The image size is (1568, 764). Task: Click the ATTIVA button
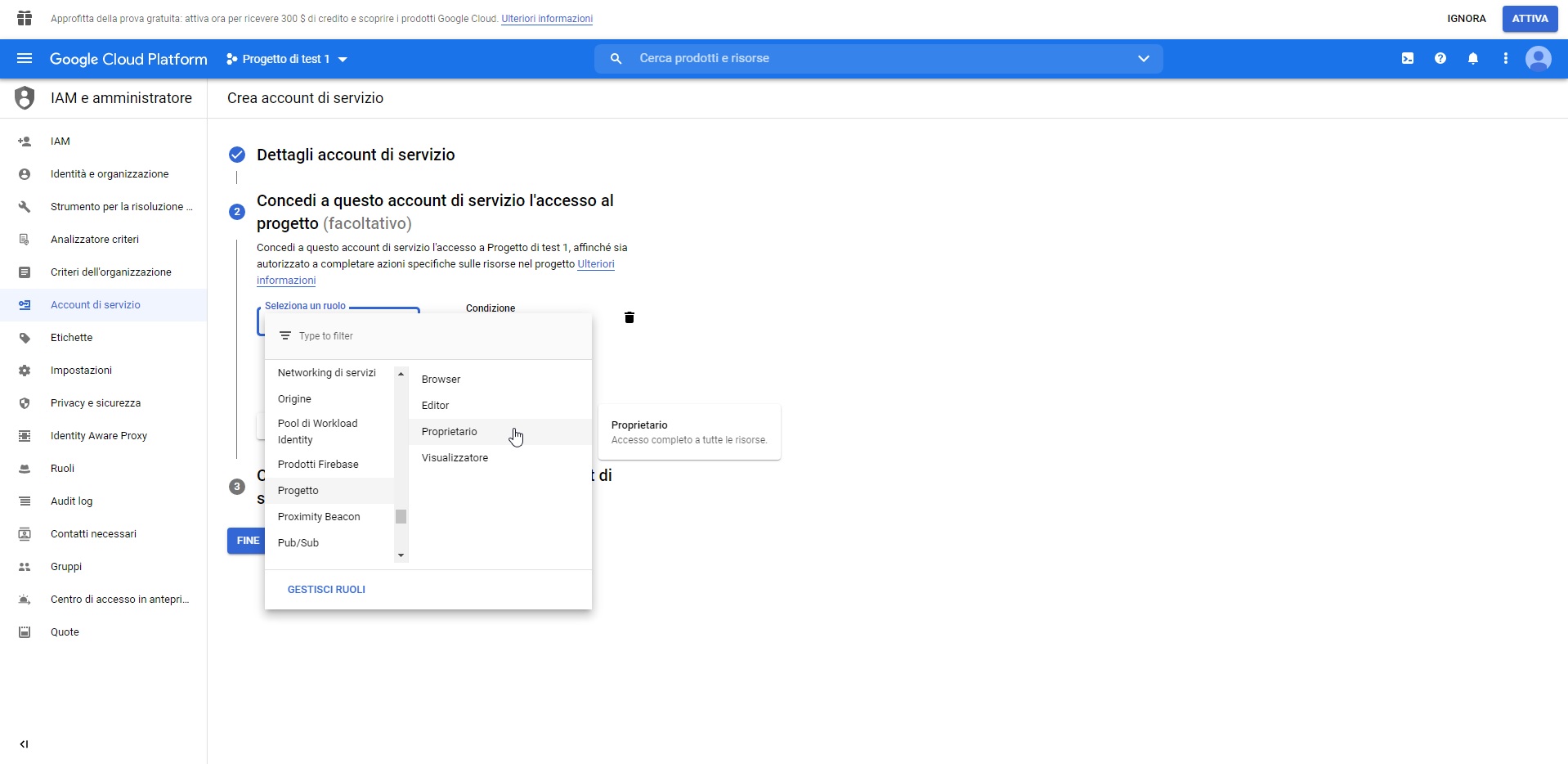(x=1530, y=19)
